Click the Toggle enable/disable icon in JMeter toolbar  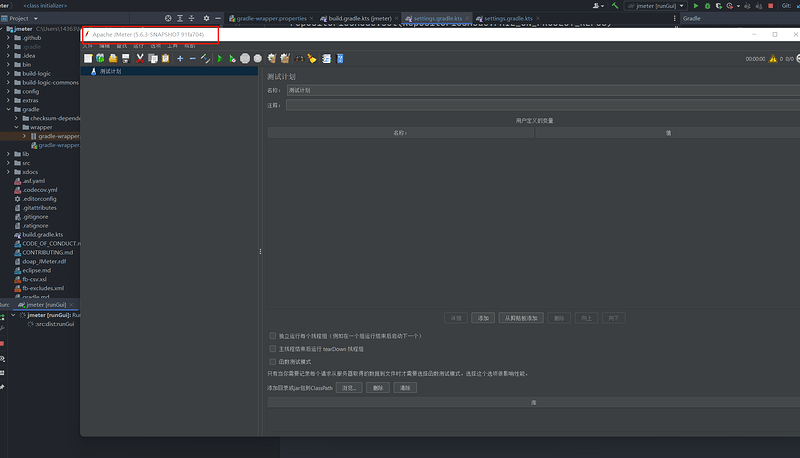(x=205, y=59)
